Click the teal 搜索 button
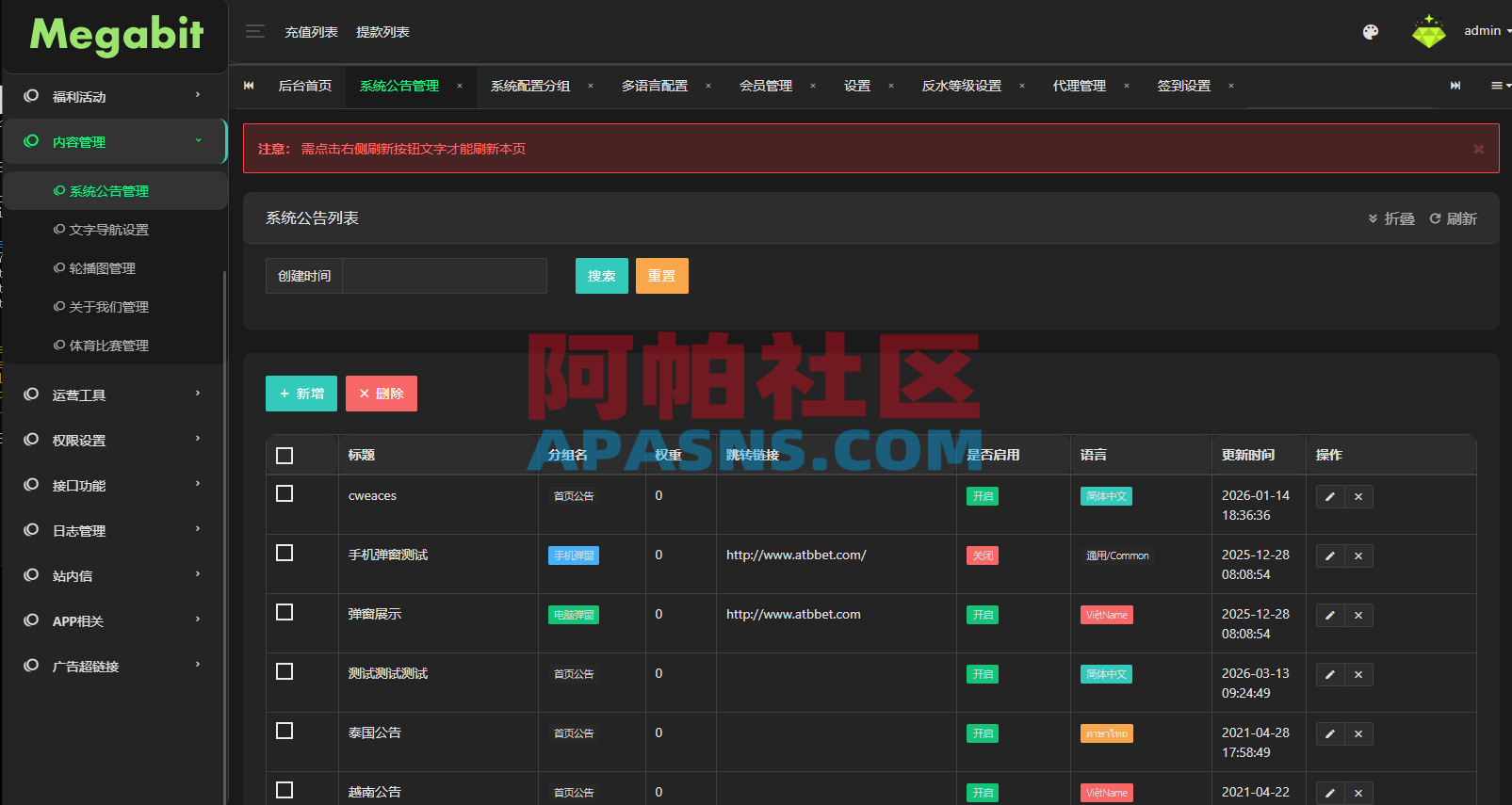 pos(602,276)
